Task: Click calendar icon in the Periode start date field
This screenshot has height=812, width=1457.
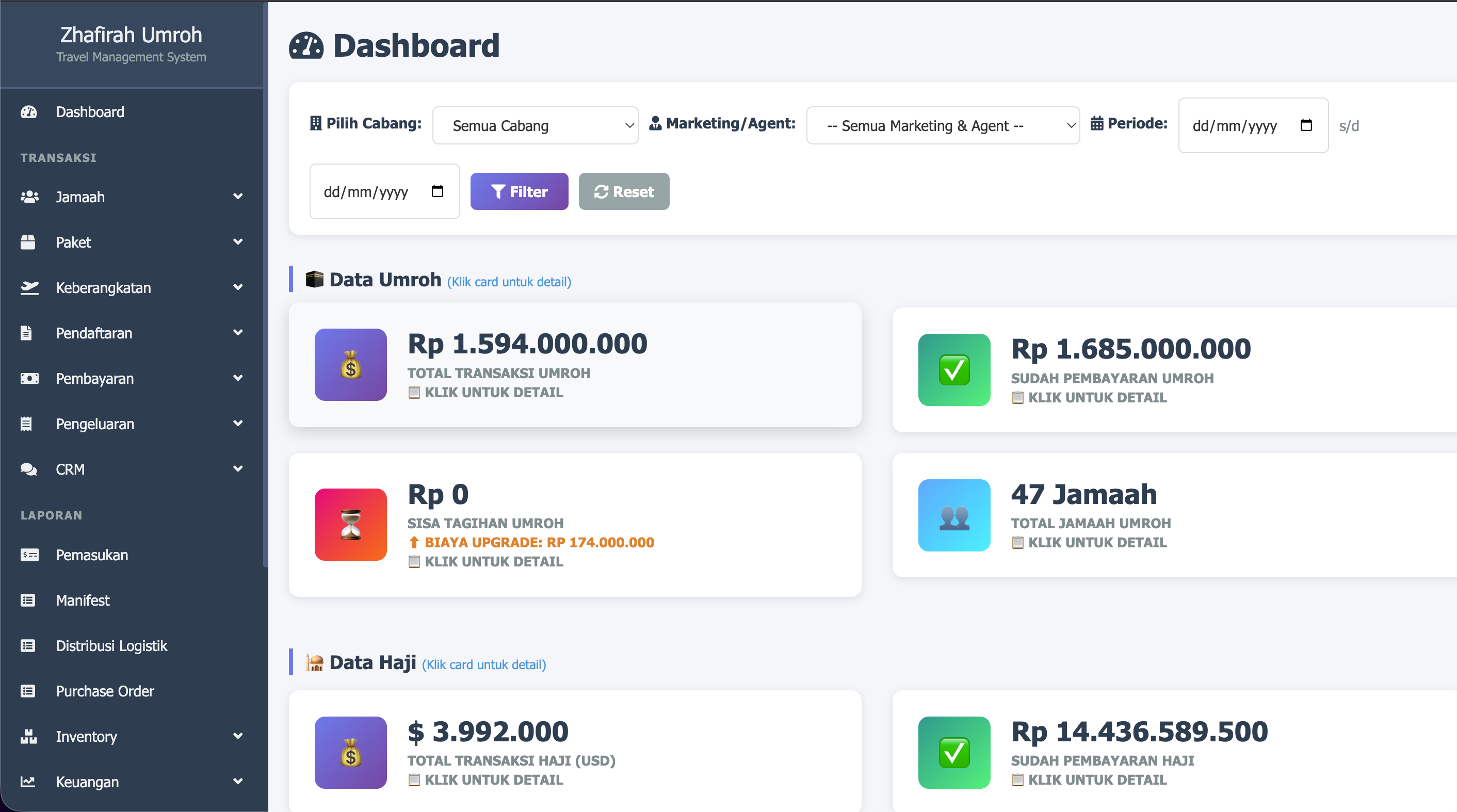Action: (x=1306, y=125)
